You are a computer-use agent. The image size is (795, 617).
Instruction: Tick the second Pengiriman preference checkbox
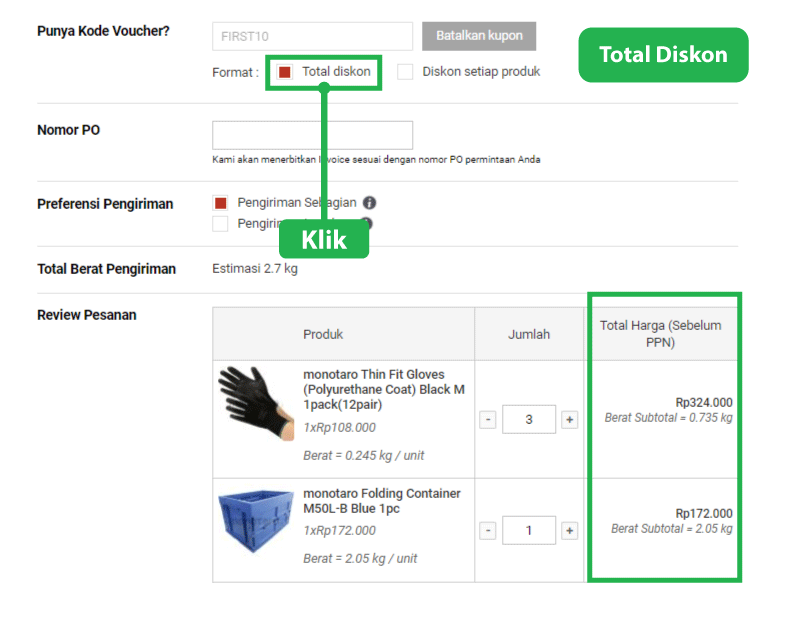pos(221,224)
